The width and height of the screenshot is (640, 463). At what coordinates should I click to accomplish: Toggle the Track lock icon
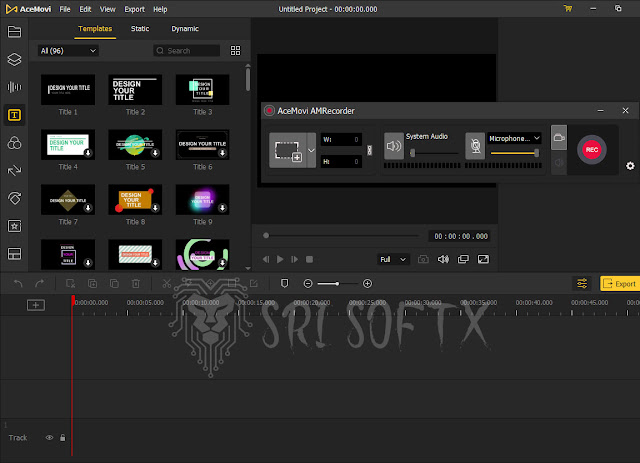(x=62, y=438)
